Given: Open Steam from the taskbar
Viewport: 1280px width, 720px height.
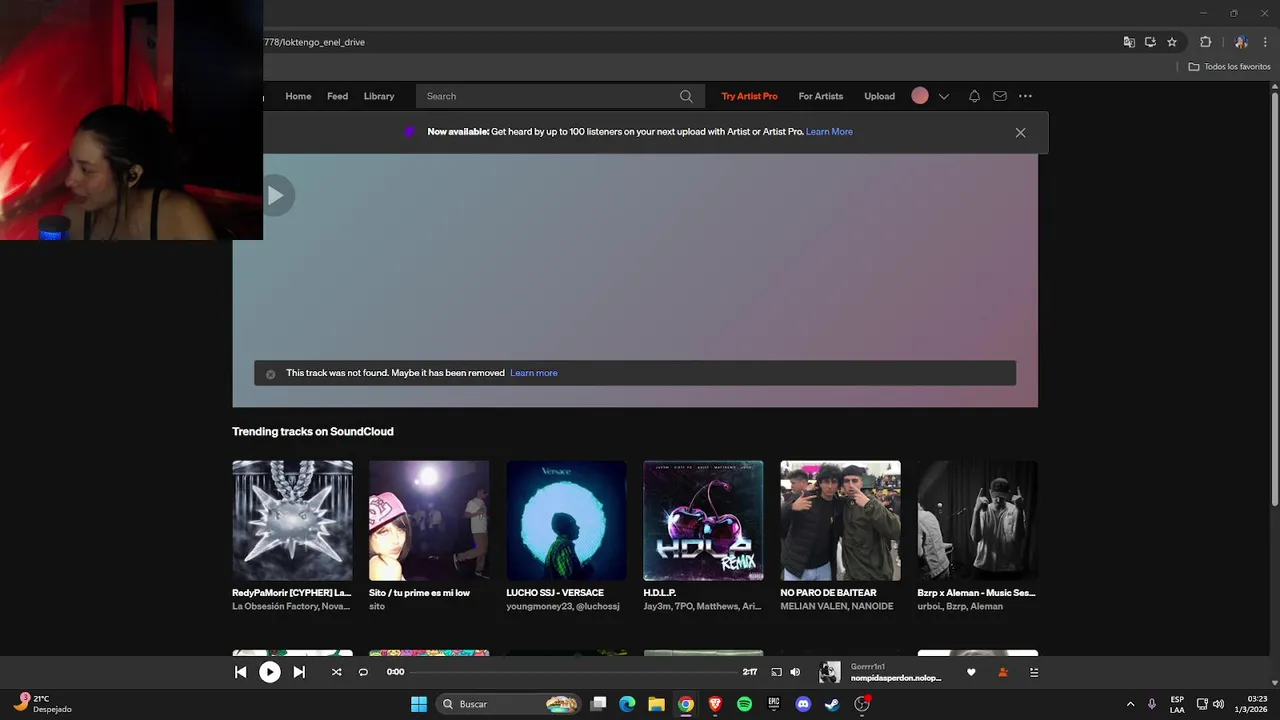Looking at the screenshot, I should pyautogui.click(x=832, y=704).
